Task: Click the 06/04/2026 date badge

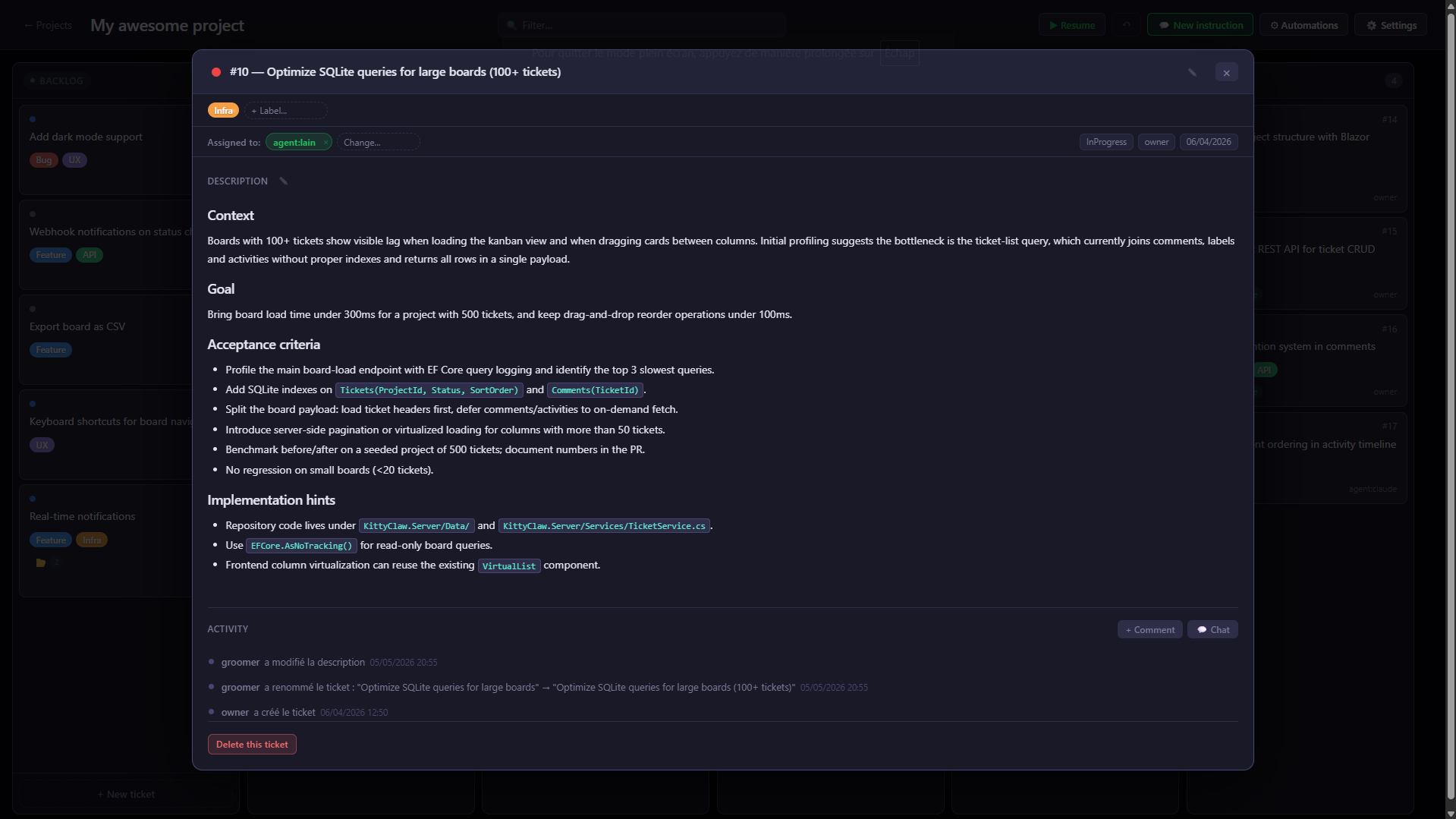Action: [x=1209, y=142]
